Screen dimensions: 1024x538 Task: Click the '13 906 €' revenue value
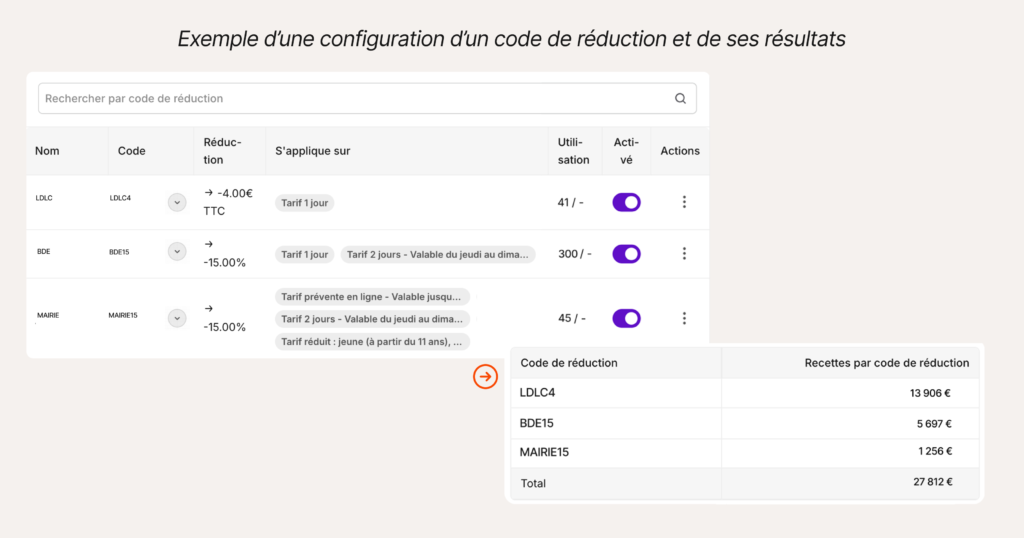[x=930, y=393]
